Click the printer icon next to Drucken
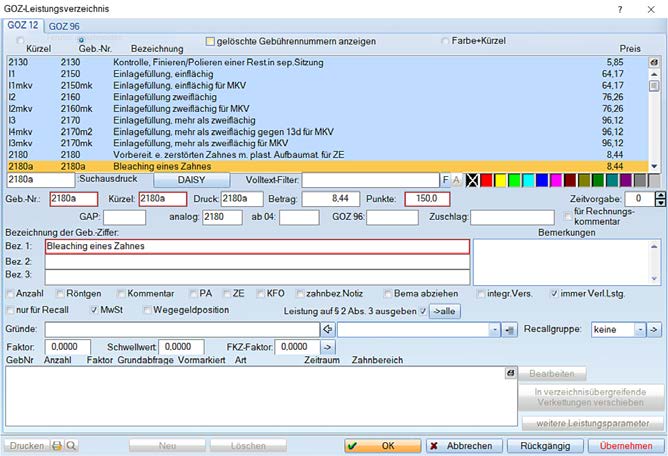The width and height of the screenshot is (668, 456). (x=57, y=445)
